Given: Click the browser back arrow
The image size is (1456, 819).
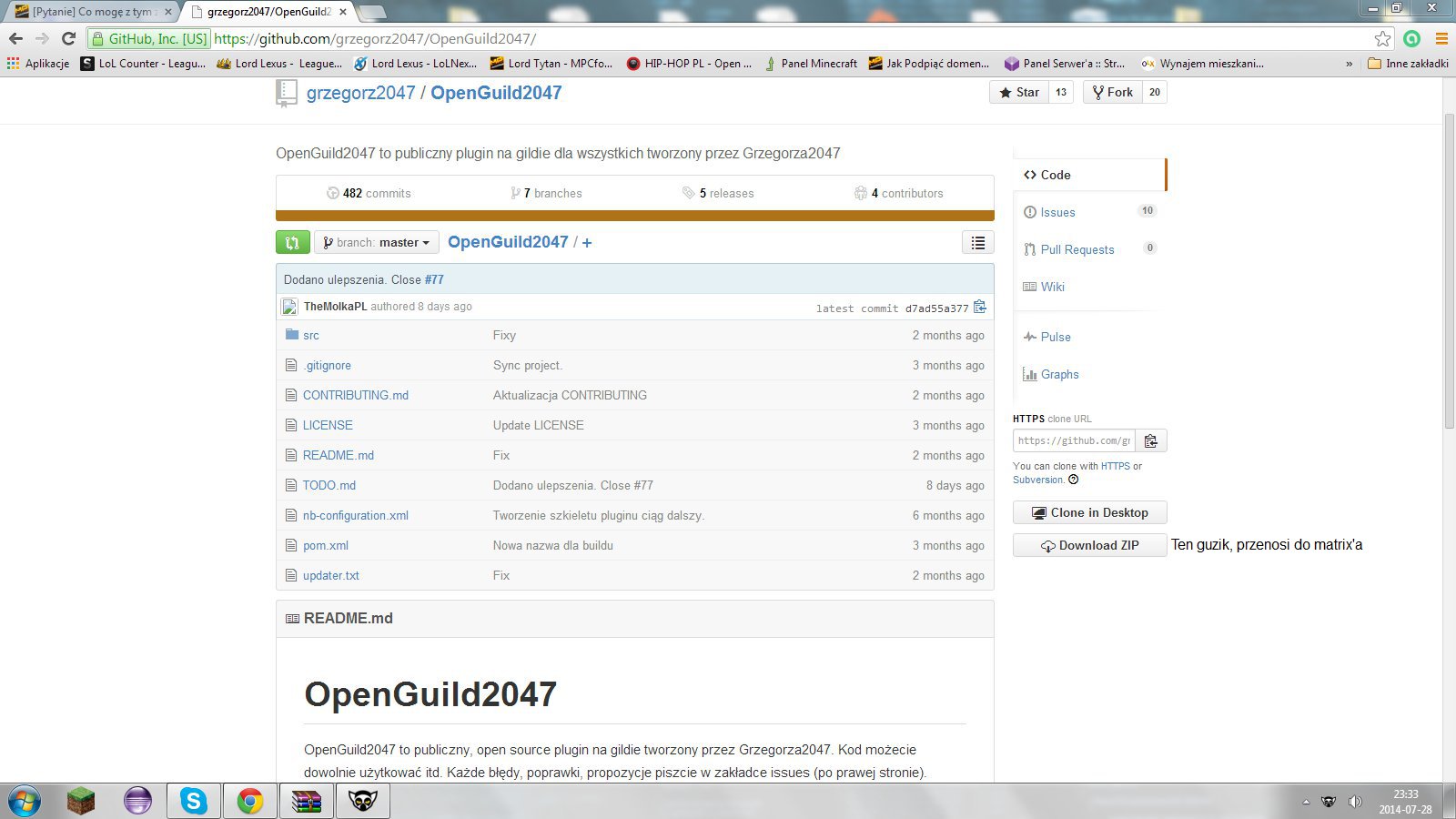Looking at the screenshot, I should coord(15,38).
